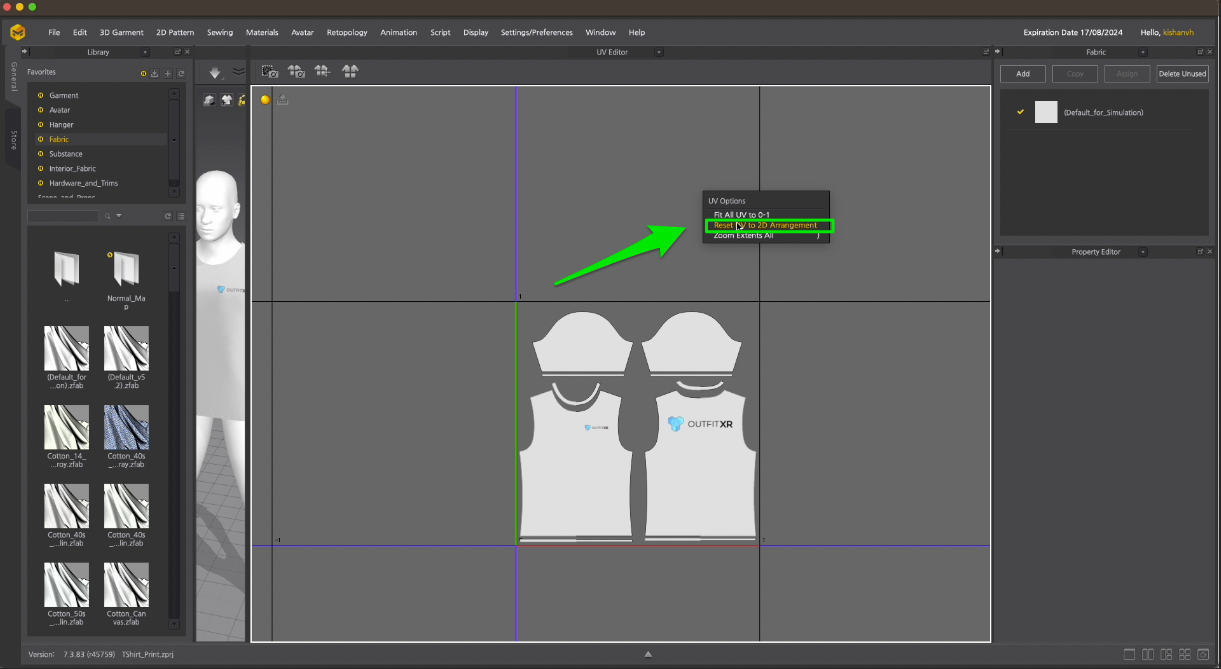The image size is (1221, 669).
Task: Click the refresh icon beside library search
Action: pyautogui.click(x=168, y=216)
